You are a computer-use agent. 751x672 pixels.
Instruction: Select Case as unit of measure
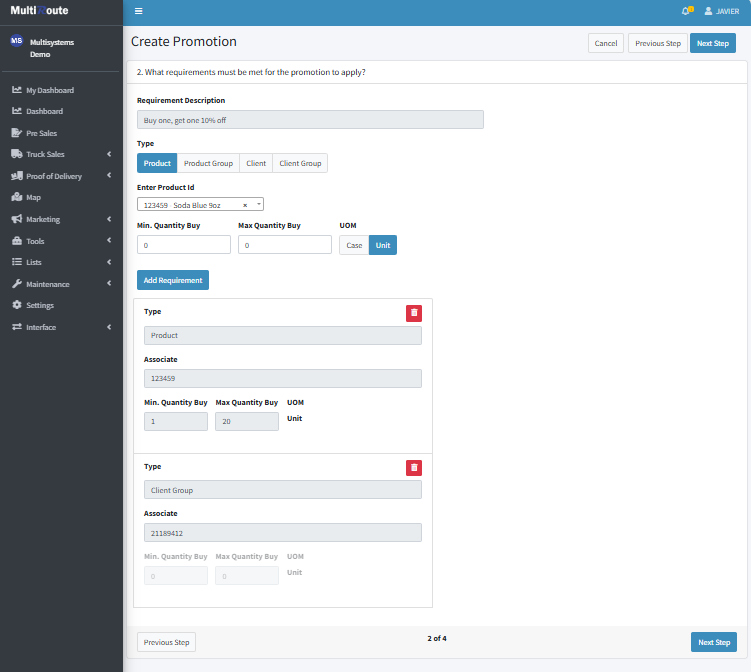point(354,245)
